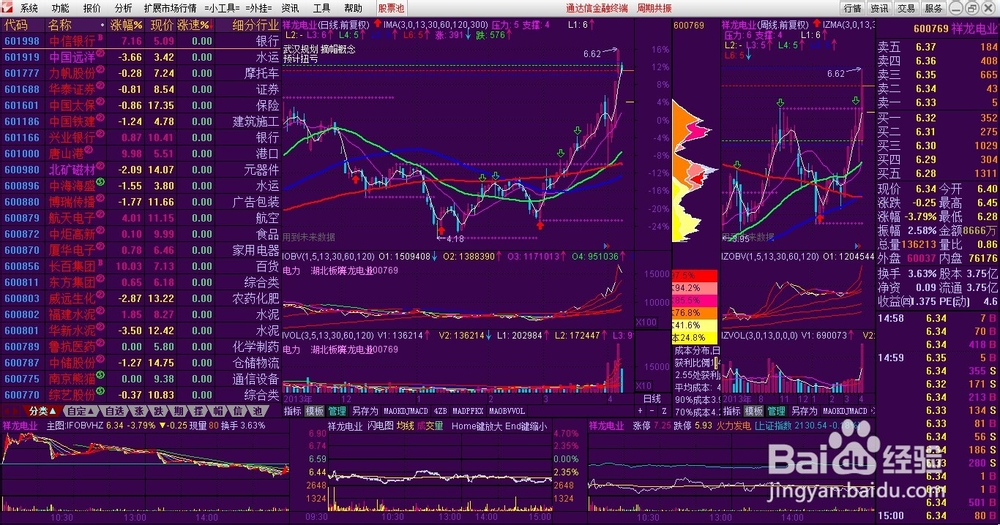Switch to the 信 tab
The image size is (1000, 525).
point(238,411)
